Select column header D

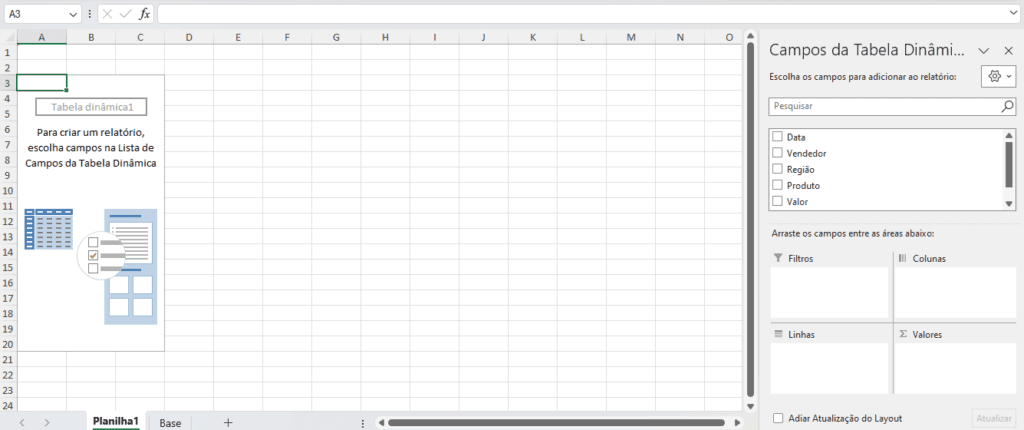189,38
